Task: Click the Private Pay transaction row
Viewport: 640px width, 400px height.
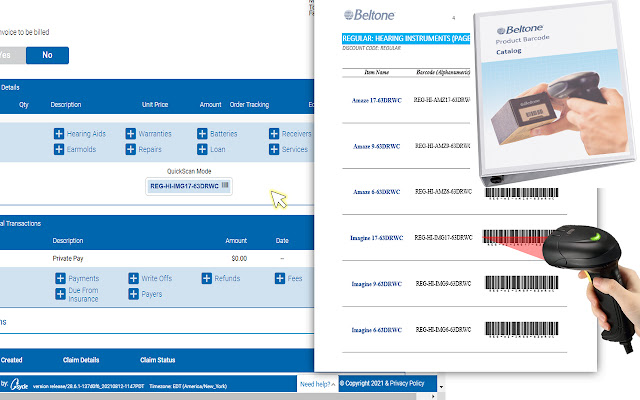Action: 157,258
